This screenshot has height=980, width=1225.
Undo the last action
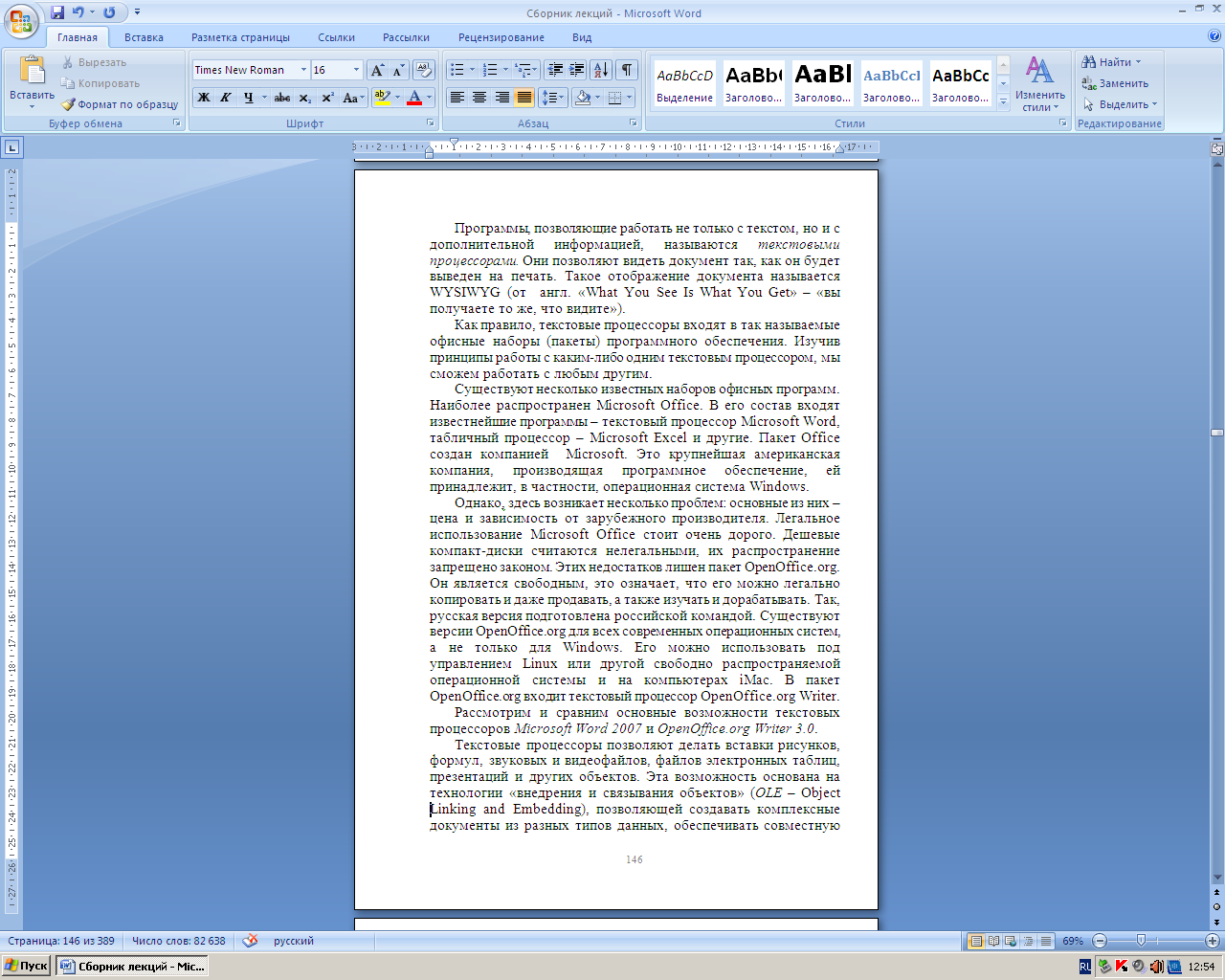tap(78, 12)
